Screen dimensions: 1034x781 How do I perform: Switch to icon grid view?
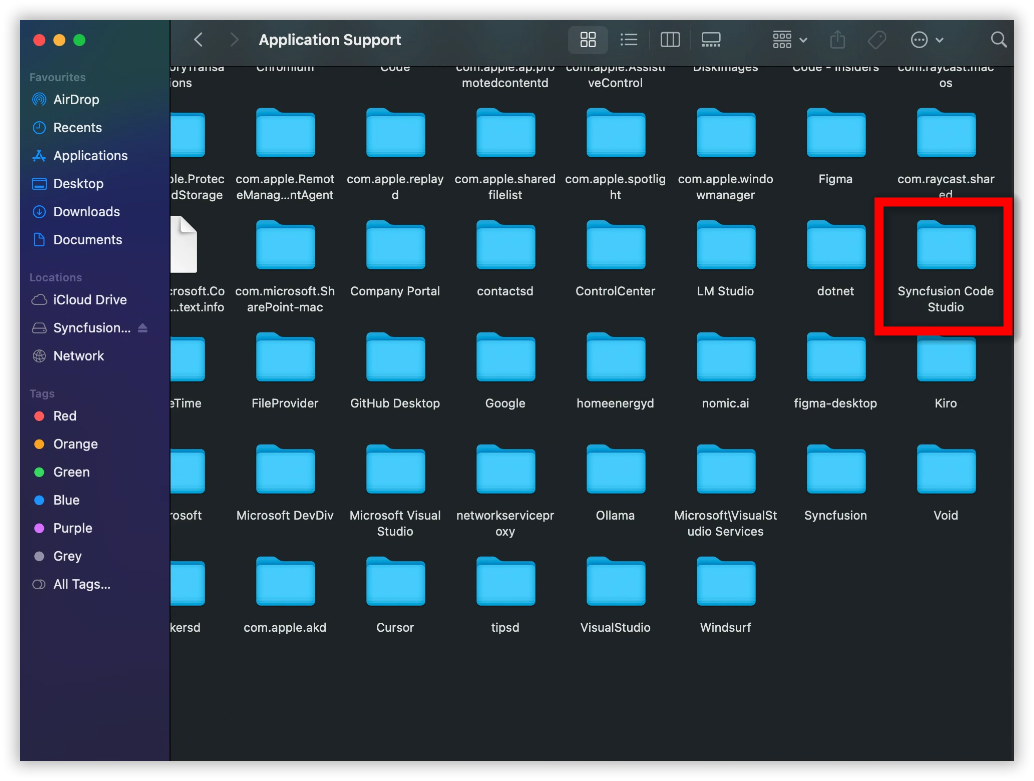[x=588, y=40]
